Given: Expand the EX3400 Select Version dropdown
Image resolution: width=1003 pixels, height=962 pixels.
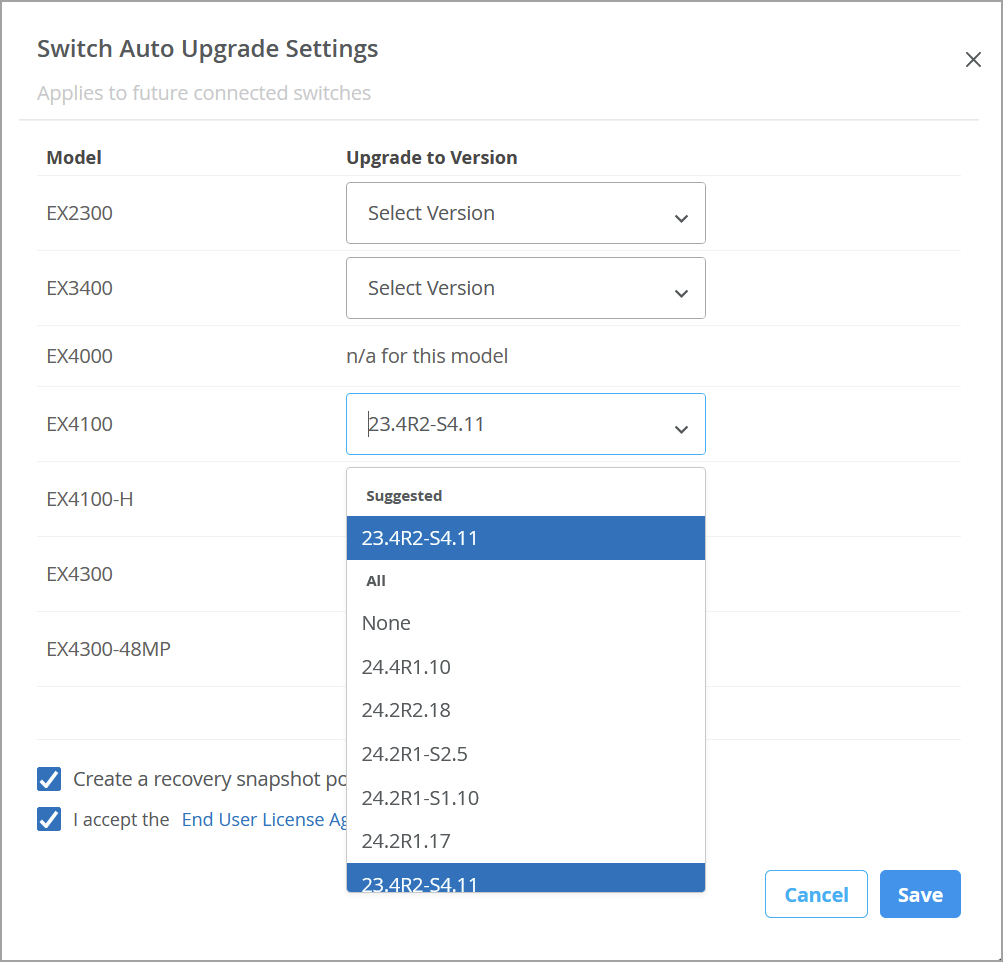Looking at the screenshot, I should coord(525,288).
